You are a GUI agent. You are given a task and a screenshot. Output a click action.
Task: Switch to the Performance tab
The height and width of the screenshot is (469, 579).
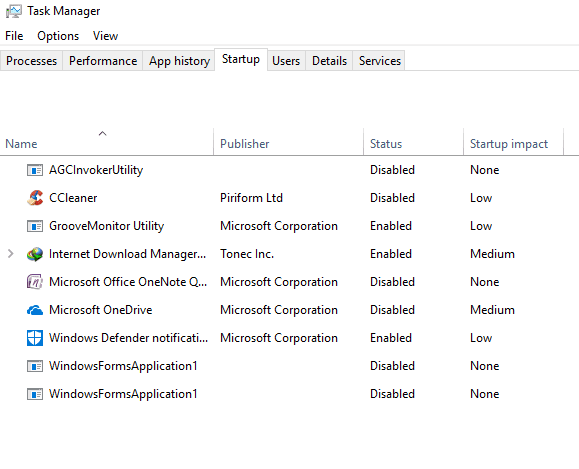[x=103, y=61]
